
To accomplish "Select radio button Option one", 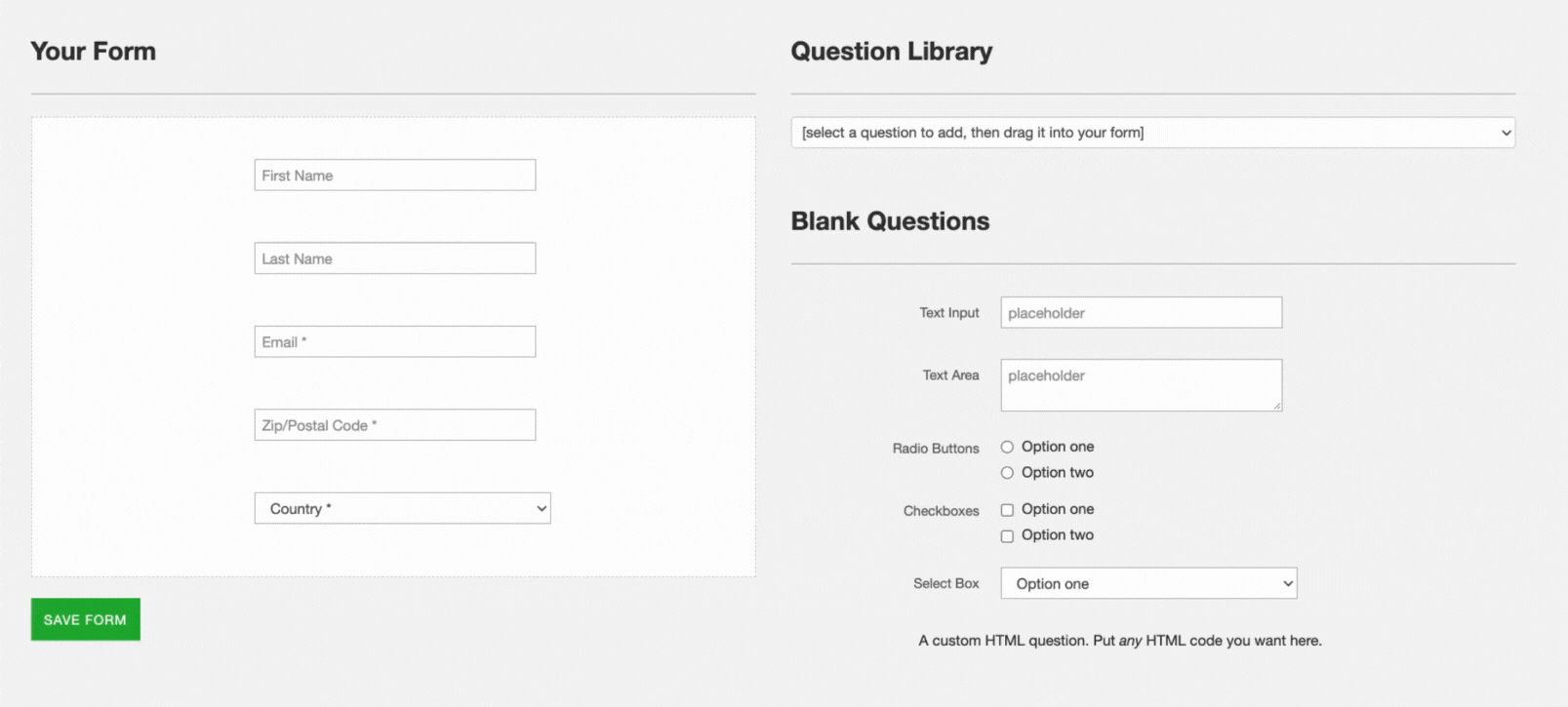I will point(1007,448).
